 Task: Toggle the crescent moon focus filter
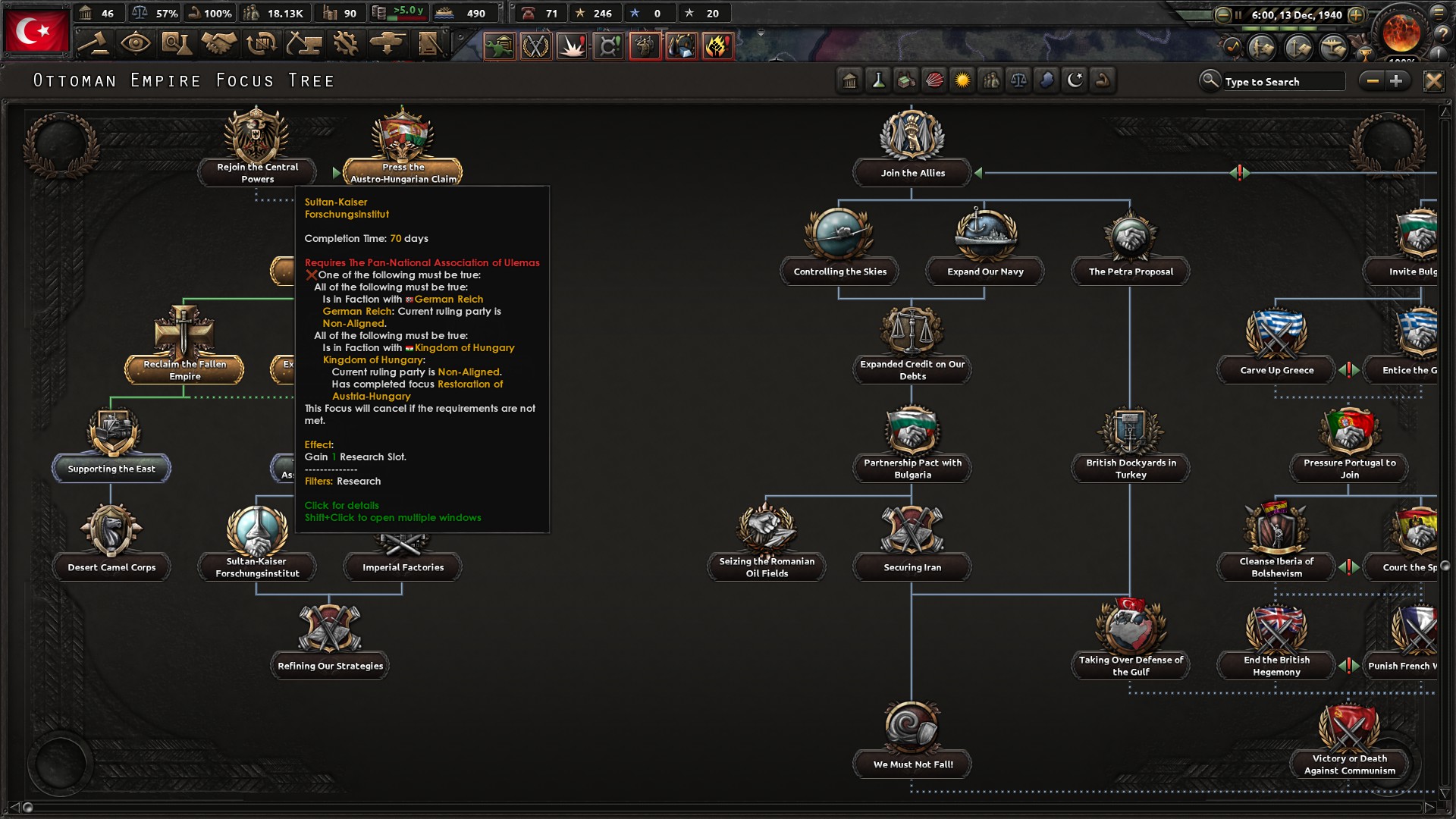tap(1075, 80)
